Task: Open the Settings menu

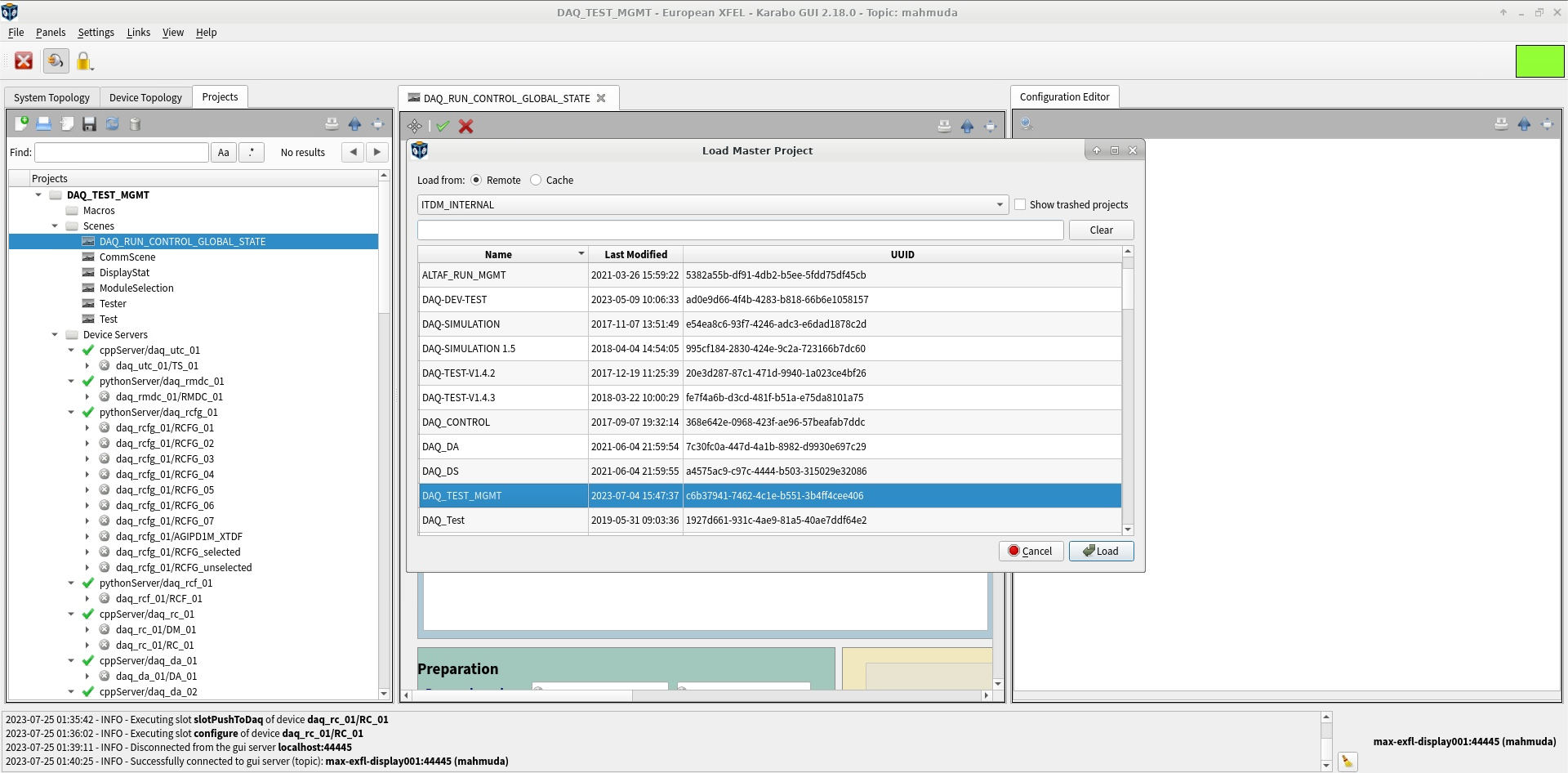Action: pos(96,32)
